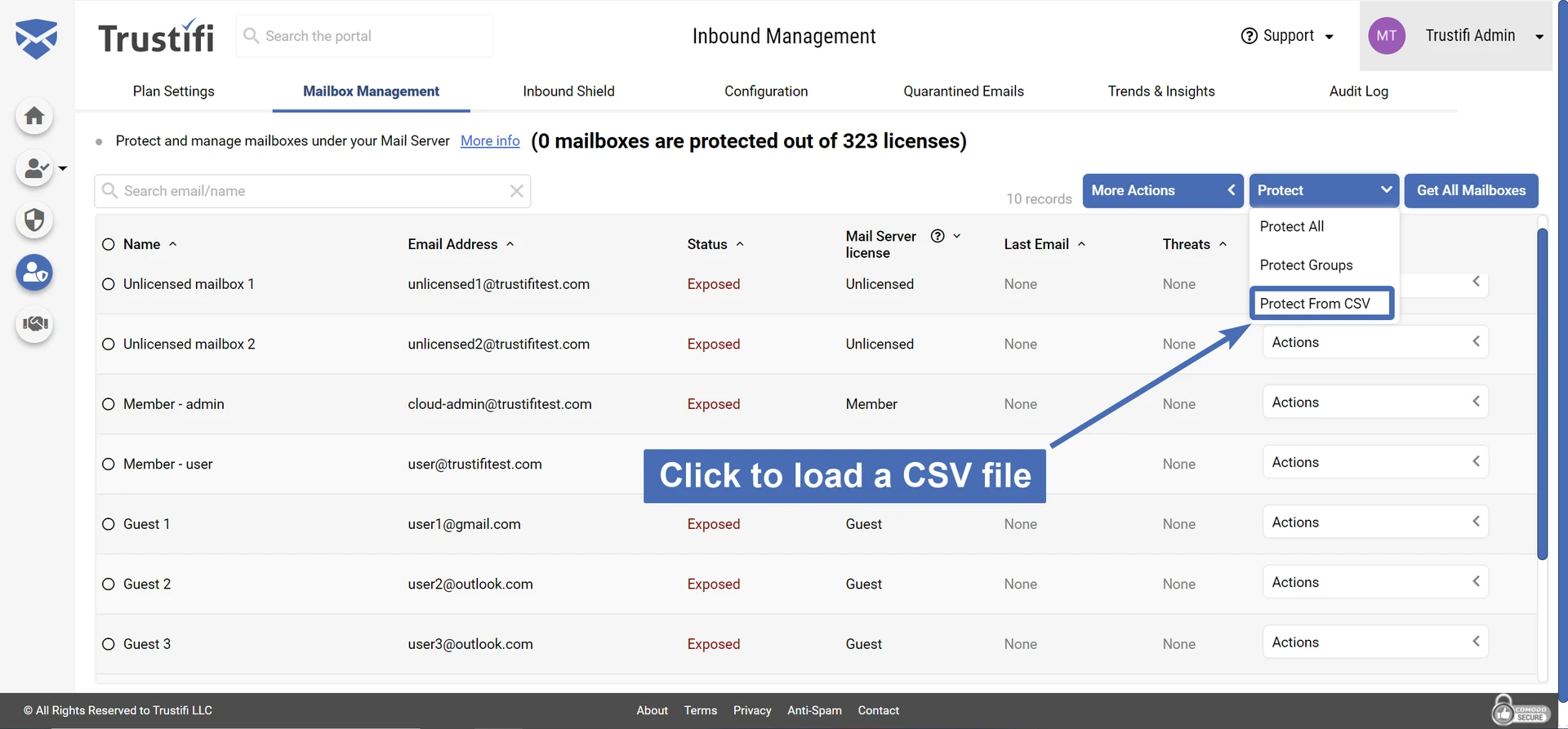Open the user management sidebar icon
Viewport: 1568px width, 729px height.
click(34, 168)
